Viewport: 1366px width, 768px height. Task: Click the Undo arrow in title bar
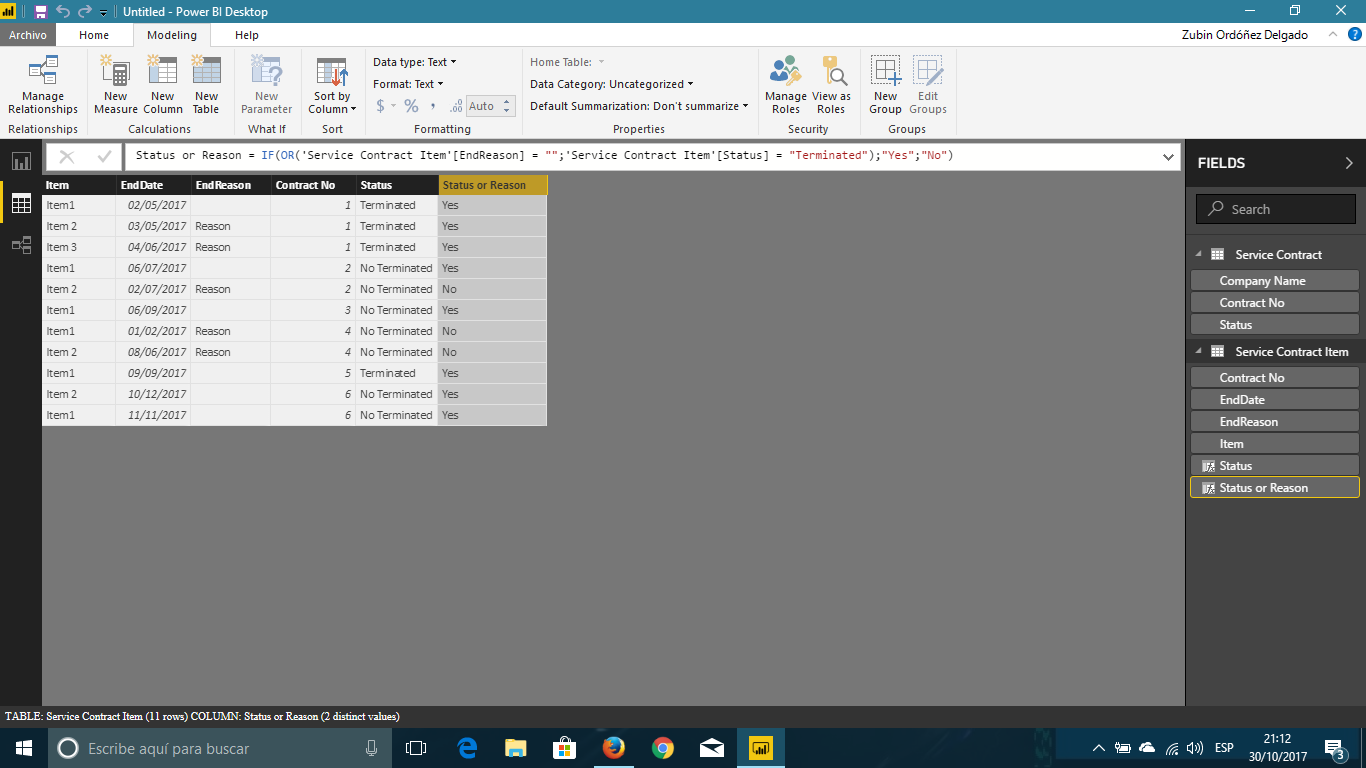coord(63,12)
